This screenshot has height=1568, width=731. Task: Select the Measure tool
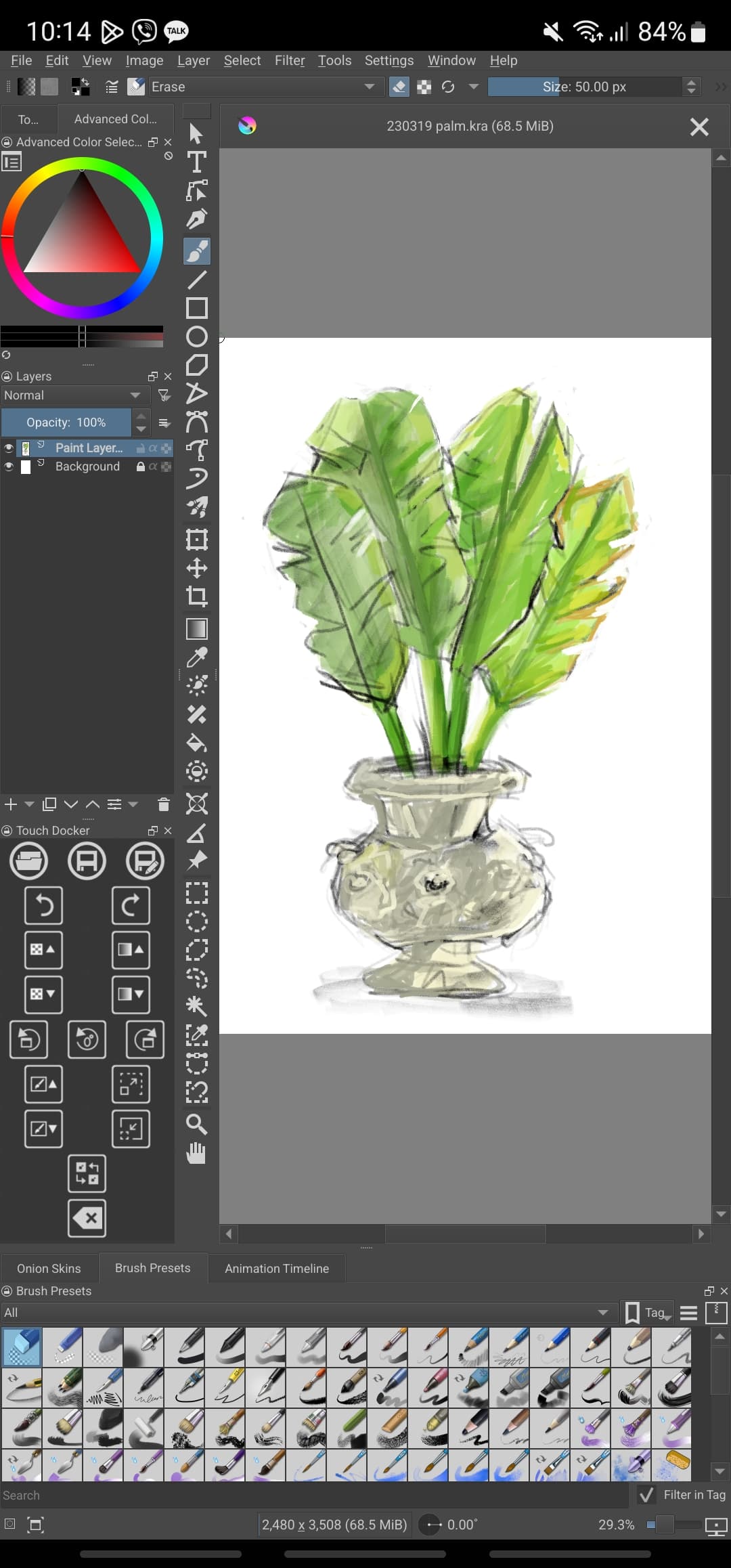coord(196,832)
